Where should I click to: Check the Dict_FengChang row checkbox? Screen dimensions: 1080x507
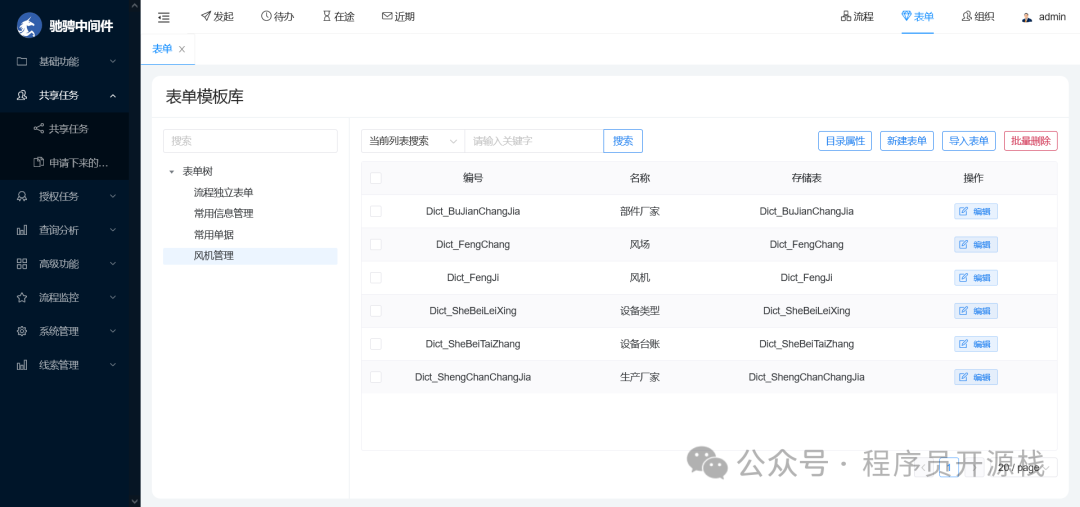coord(375,244)
